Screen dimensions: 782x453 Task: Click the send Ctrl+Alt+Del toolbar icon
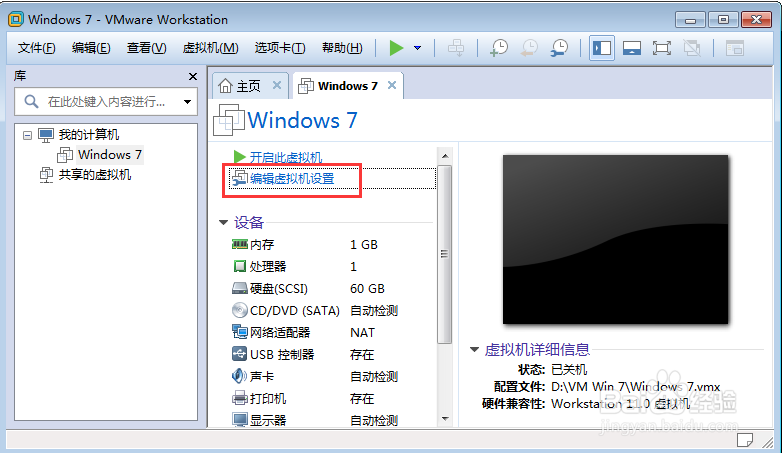455,48
